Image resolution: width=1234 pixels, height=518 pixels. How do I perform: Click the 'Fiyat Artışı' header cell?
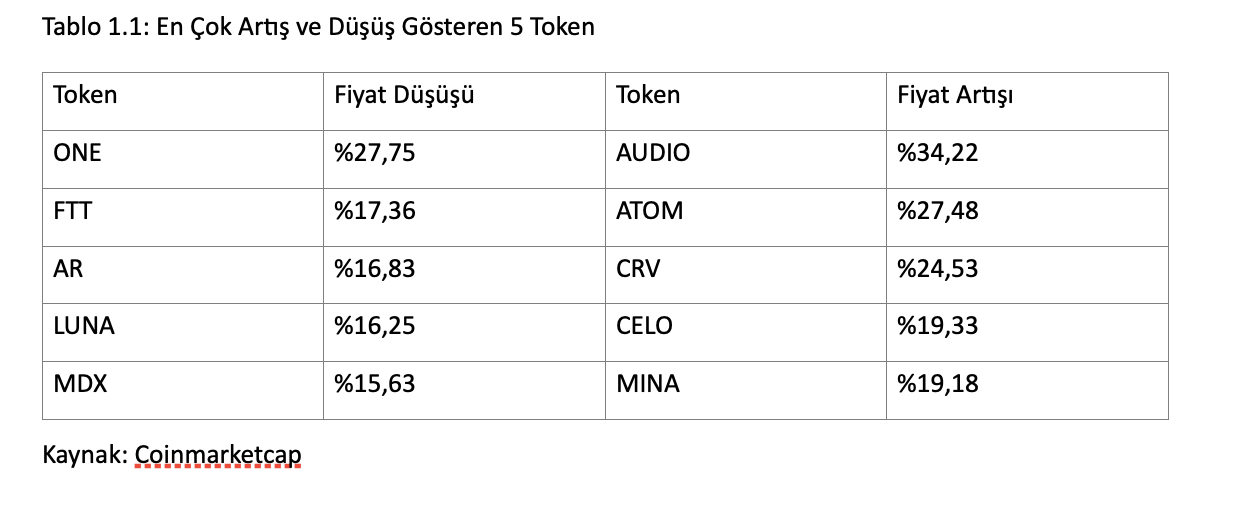[x=1027, y=101]
